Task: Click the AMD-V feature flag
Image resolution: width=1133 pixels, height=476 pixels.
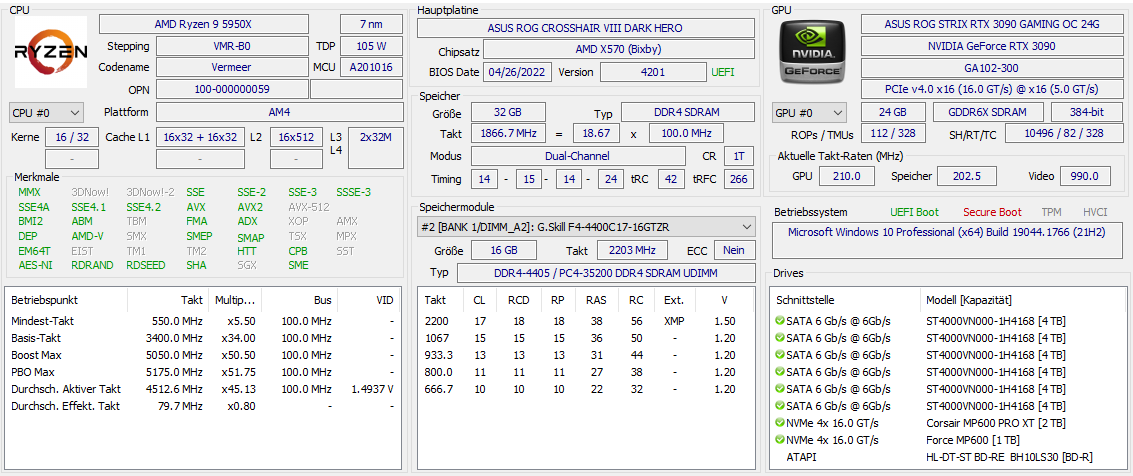Action: click(x=87, y=235)
